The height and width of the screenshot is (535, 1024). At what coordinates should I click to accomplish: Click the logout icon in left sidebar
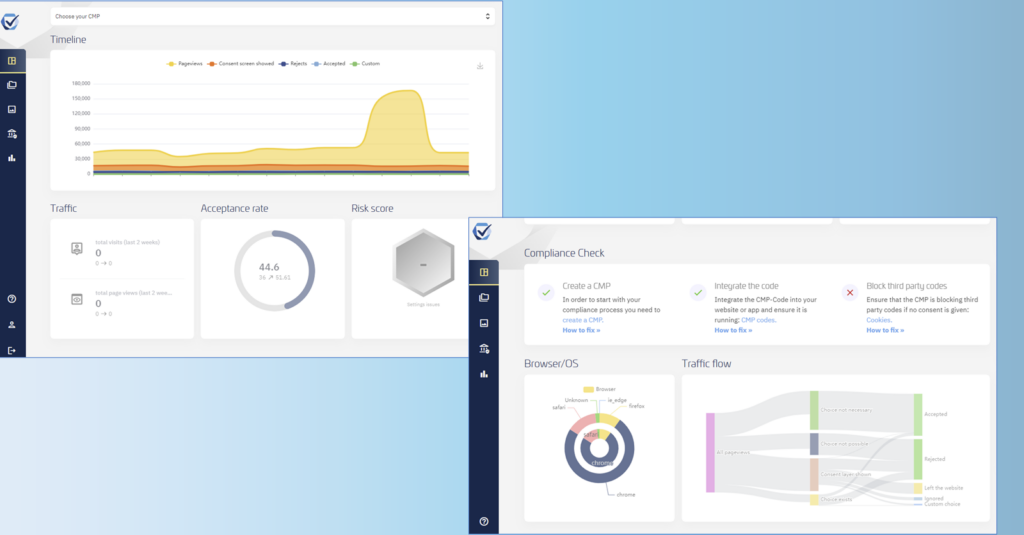coord(12,351)
